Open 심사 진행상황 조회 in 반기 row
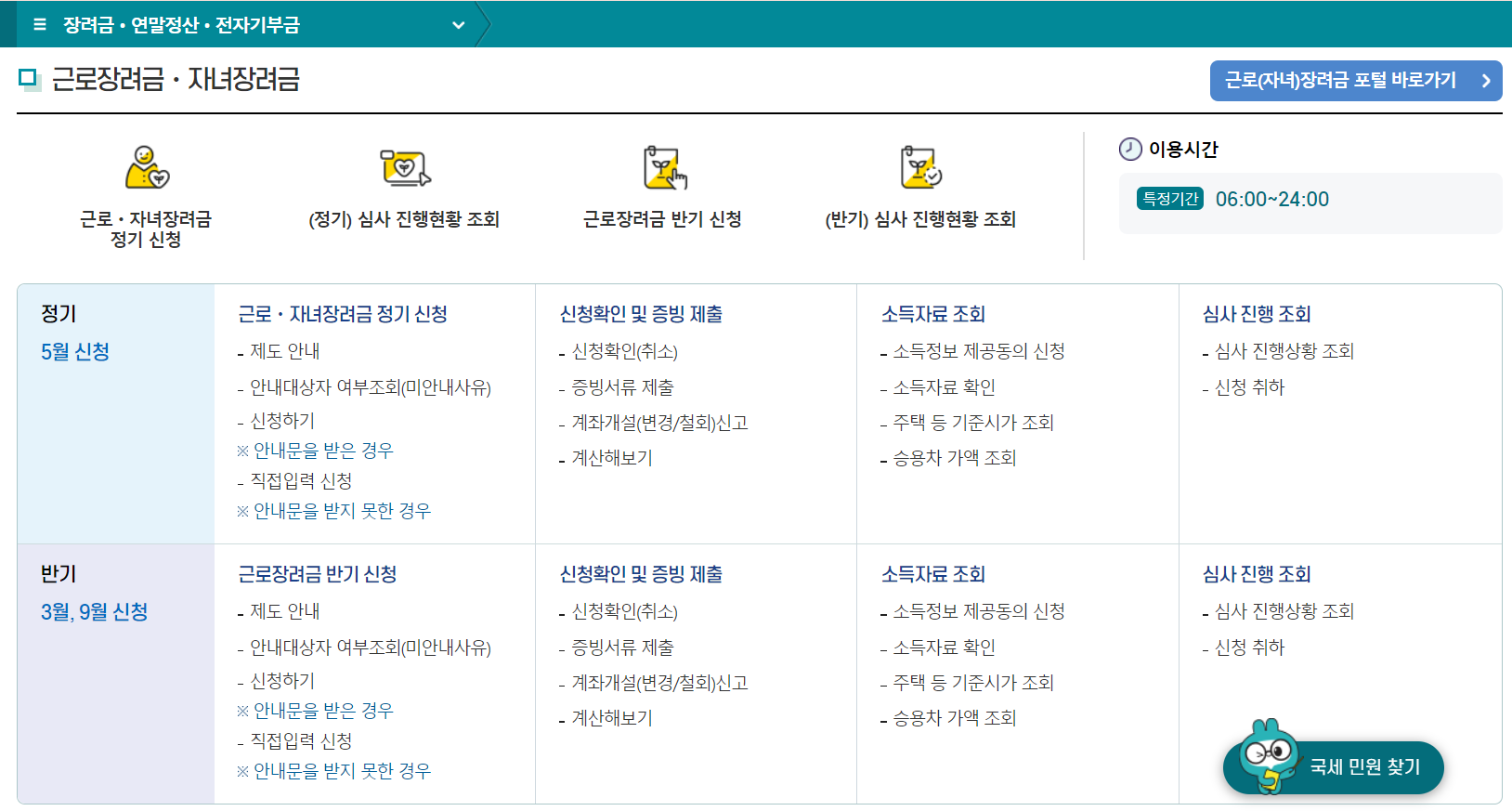Viewport: 1512px width, 811px height. click(1284, 611)
